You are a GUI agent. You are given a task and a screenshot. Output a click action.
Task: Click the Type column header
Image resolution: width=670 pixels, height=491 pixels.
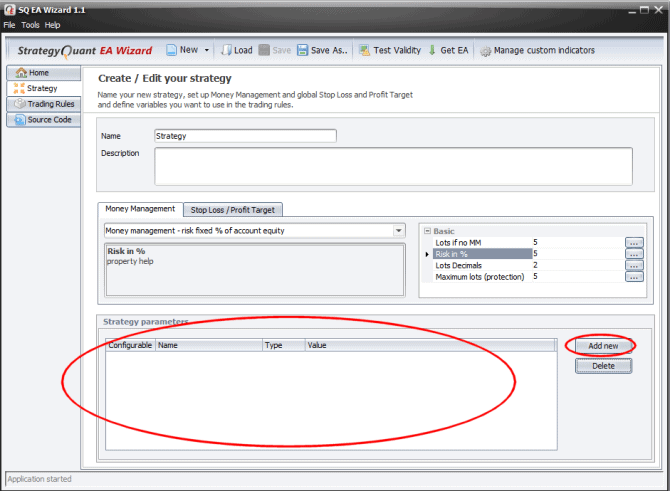click(284, 345)
